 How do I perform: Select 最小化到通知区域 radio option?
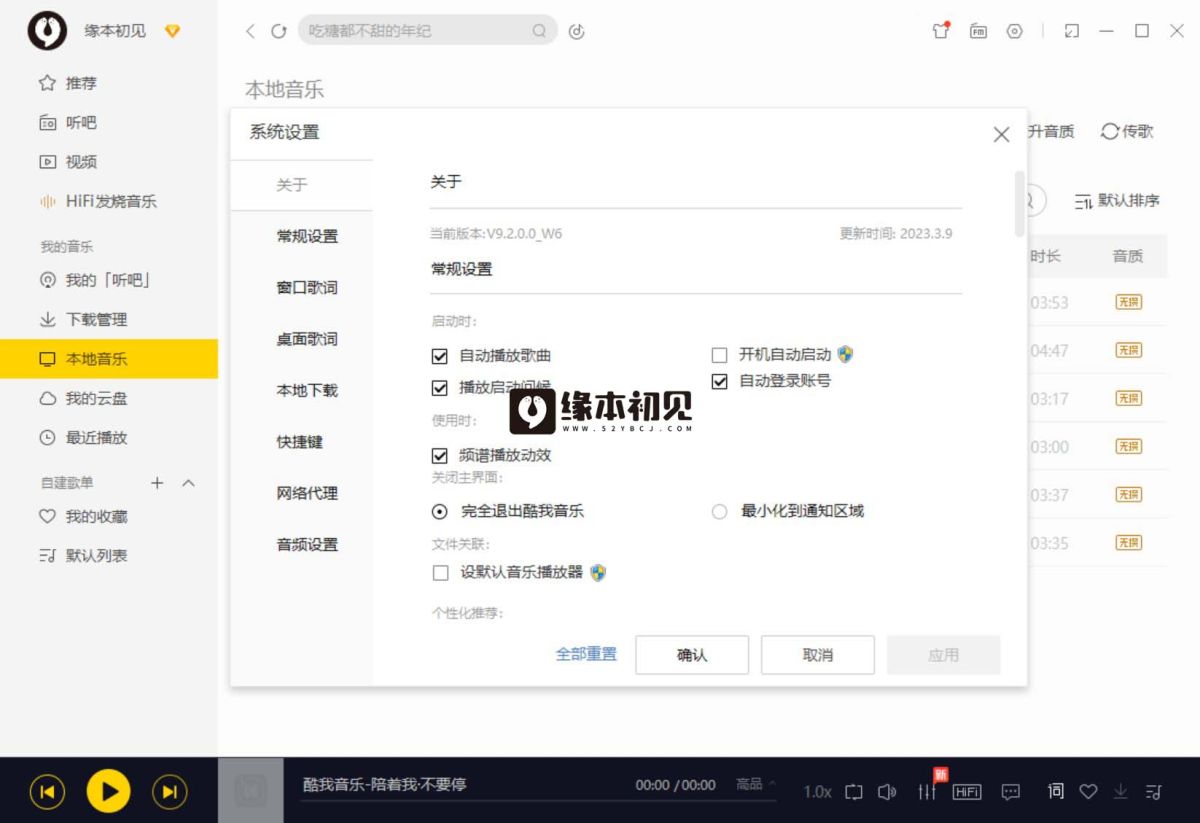tap(719, 511)
